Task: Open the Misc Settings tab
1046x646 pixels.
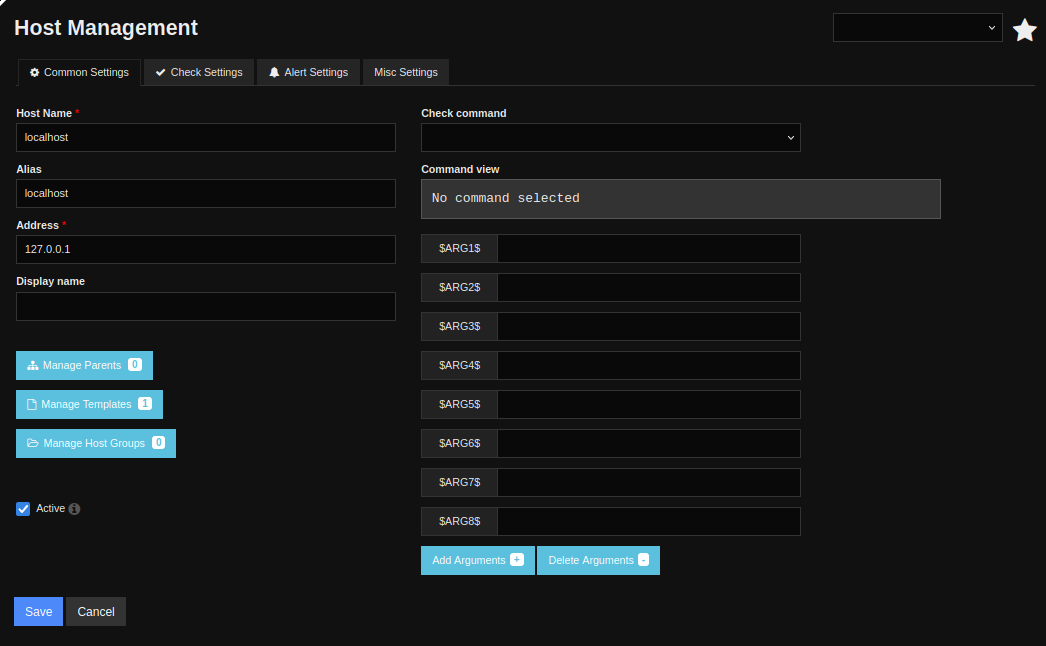Action: (405, 73)
